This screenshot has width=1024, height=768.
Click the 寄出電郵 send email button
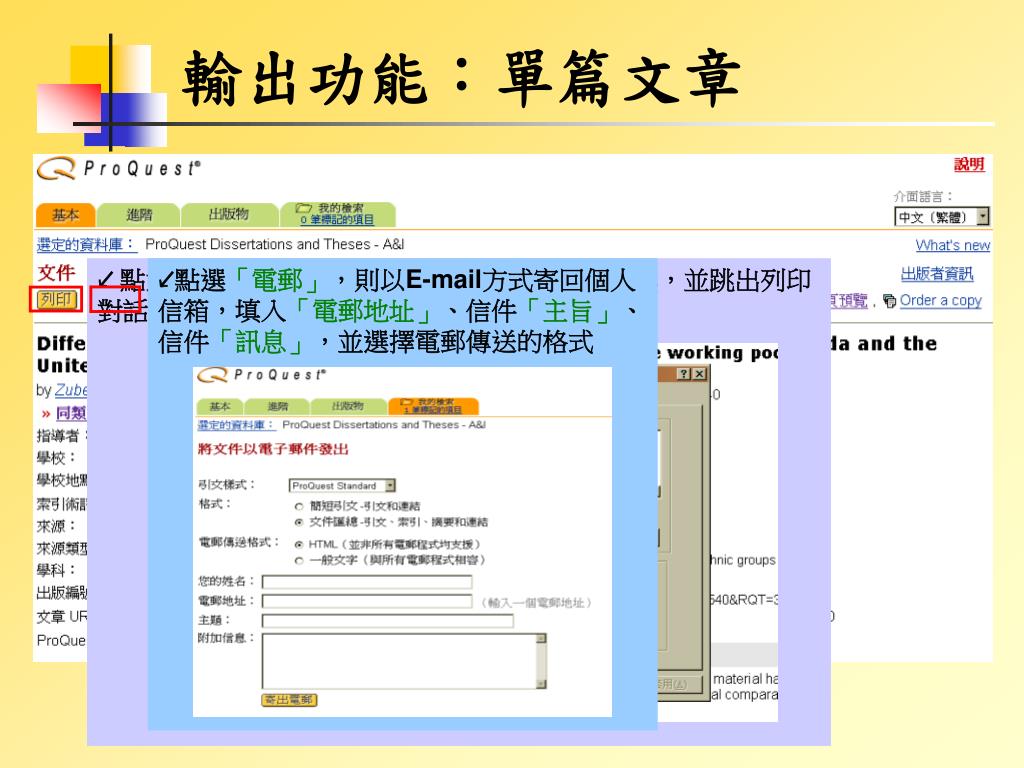(x=289, y=700)
